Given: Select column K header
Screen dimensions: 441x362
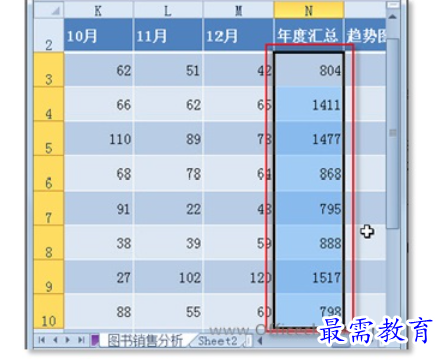Looking at the screenshot, I should click(x=98, y=10).
